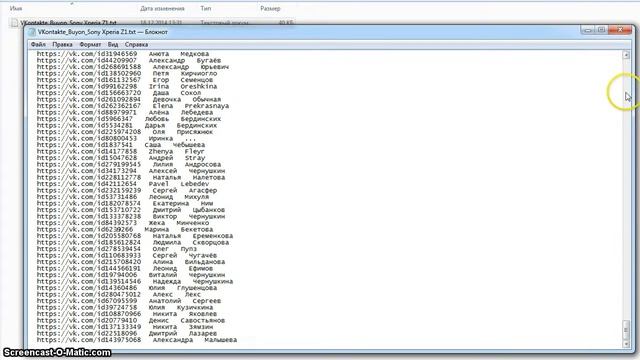Click the name Elena Prekrasnaya
The height and width of the screenshot is (360, 640).
191,106
